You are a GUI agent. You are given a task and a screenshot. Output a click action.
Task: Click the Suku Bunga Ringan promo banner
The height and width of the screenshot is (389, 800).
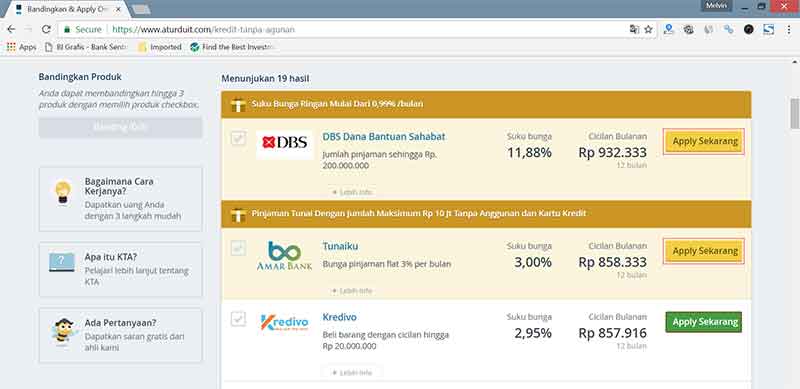tap(486, 105)
